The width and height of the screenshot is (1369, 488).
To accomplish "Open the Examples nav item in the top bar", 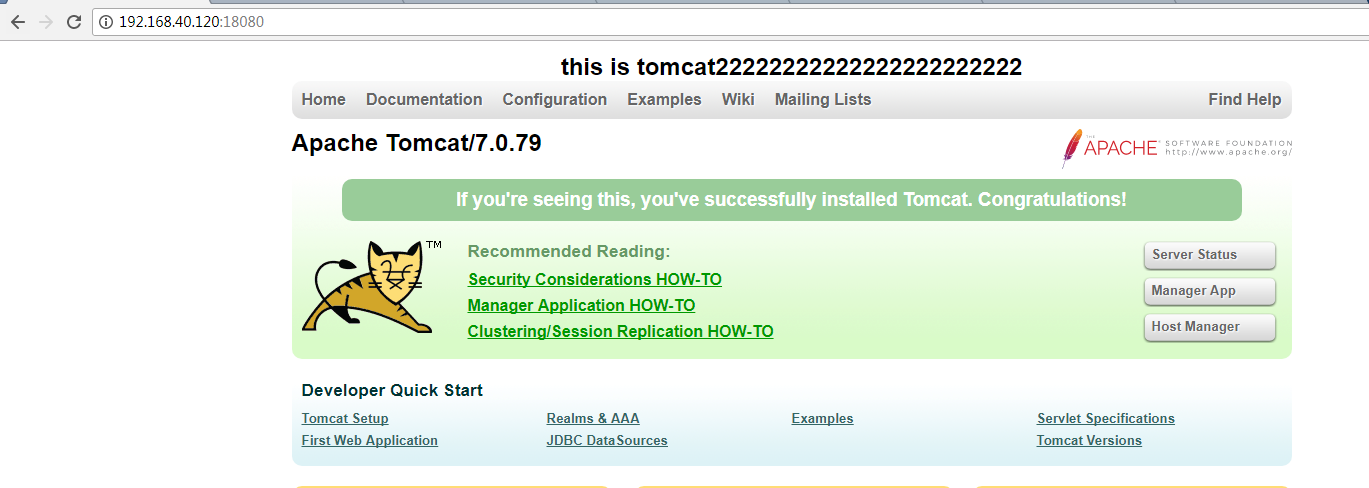I will [664, 99].
